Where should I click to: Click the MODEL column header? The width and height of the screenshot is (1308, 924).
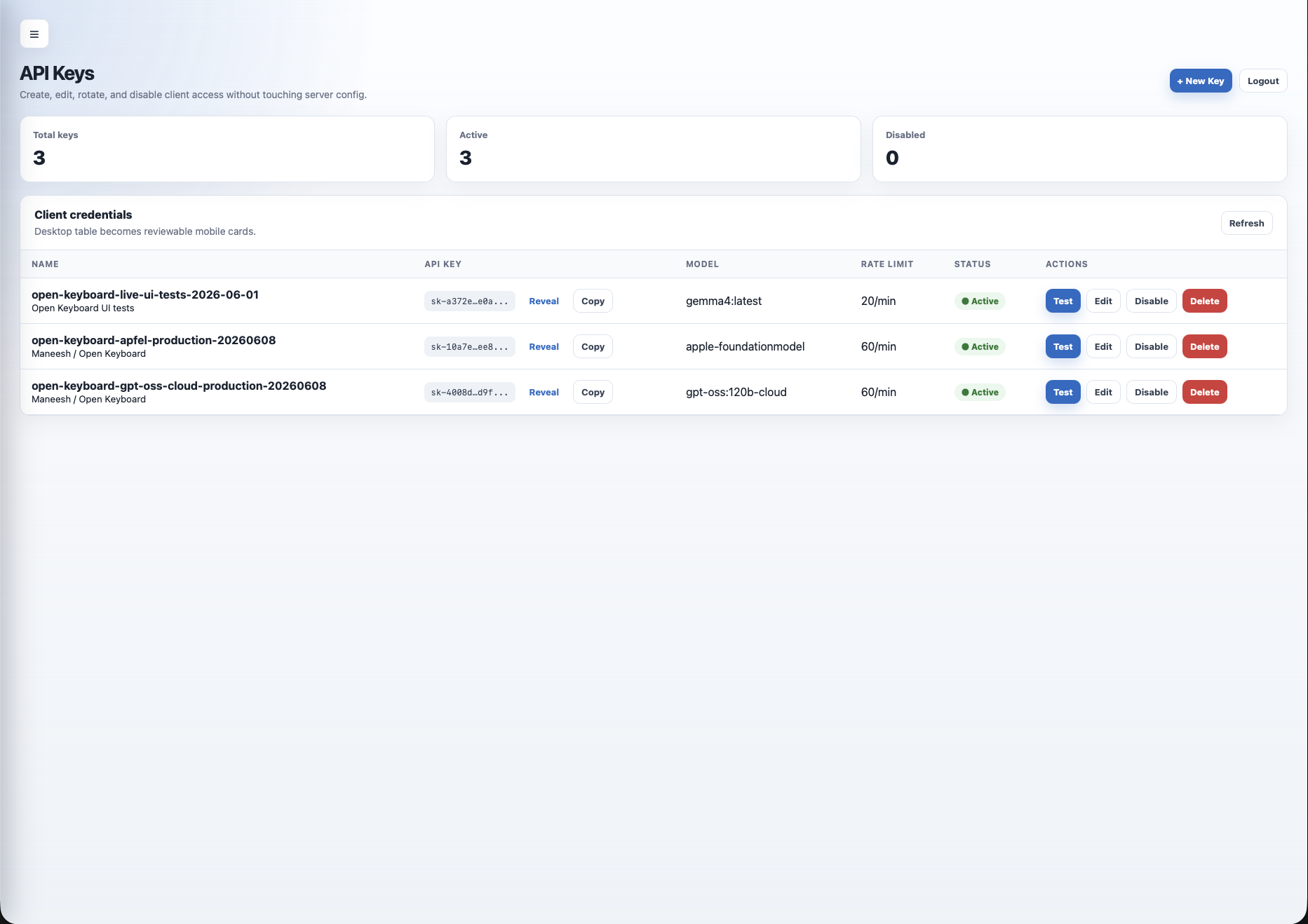[x=702, y=264]
